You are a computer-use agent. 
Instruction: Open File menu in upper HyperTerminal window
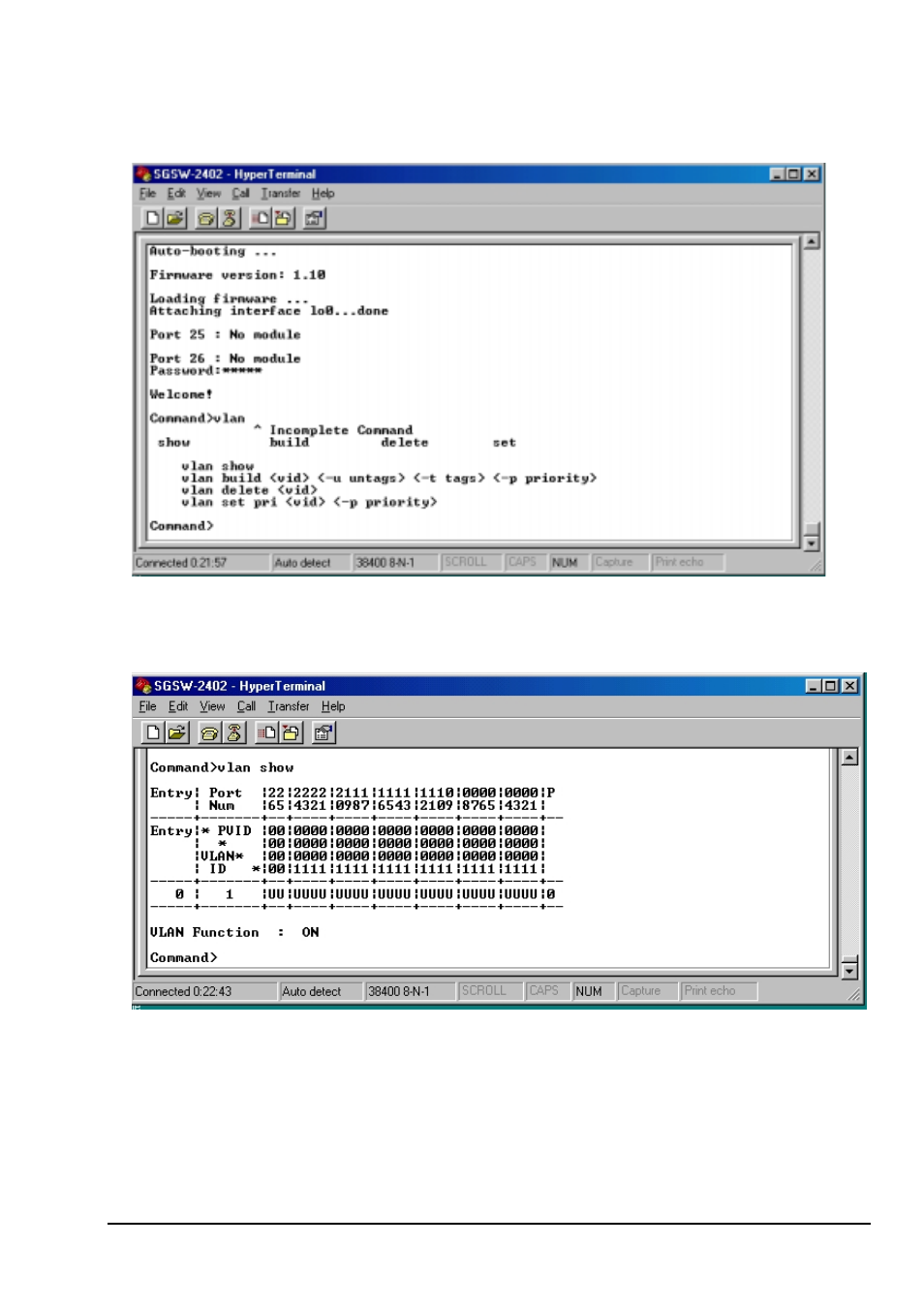[x=147, y=193]
